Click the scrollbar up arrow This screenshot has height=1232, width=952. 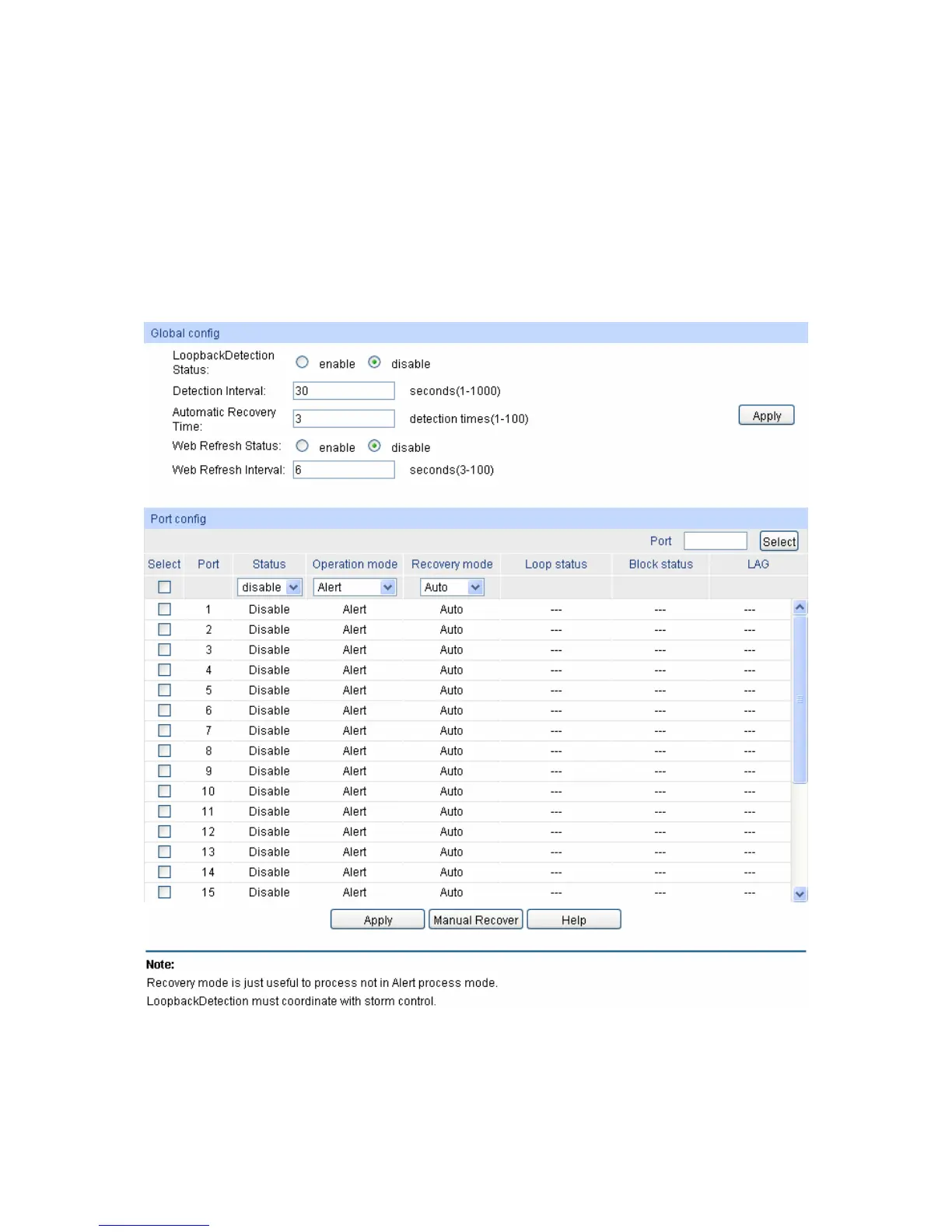[x=800, y=607]
